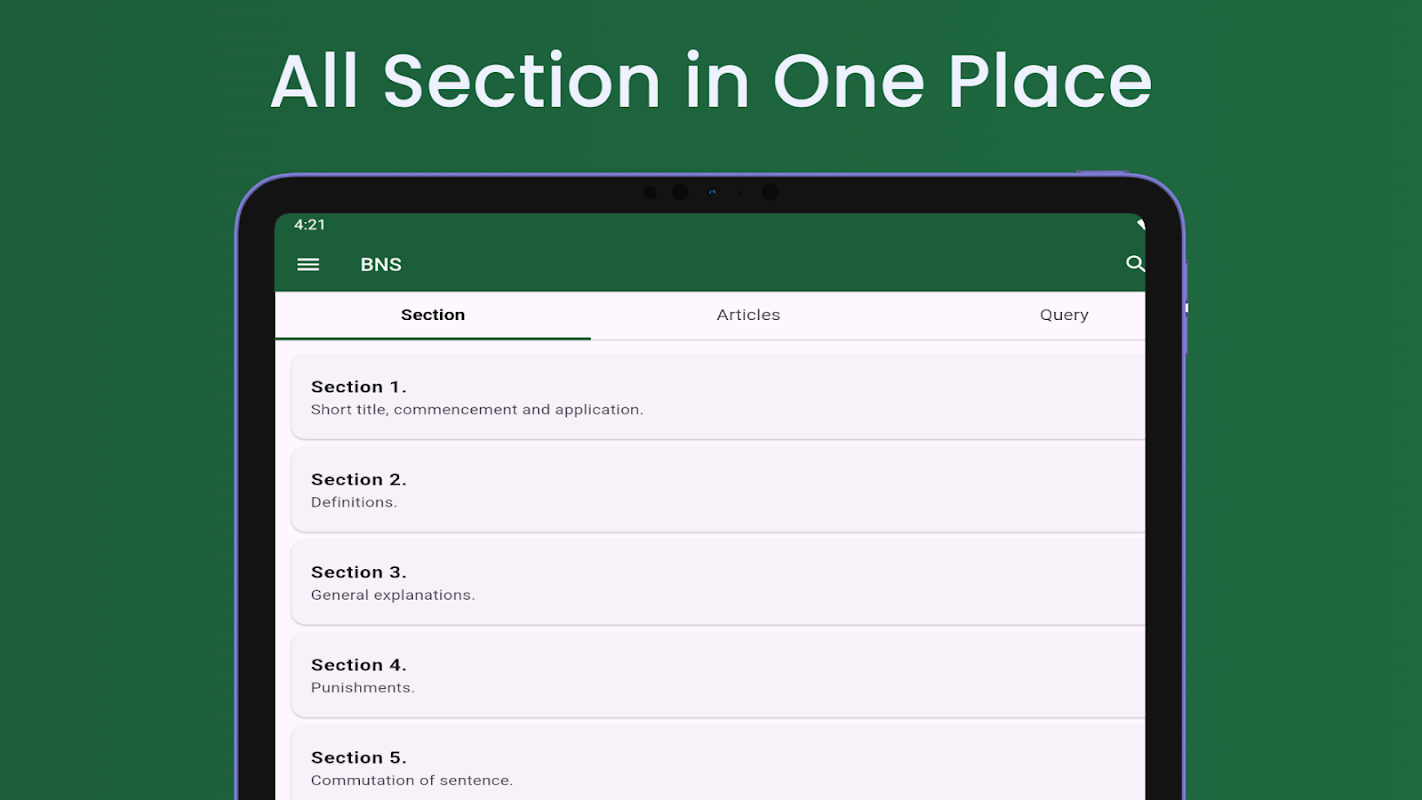Select Section 3 General explanations

pyautogui.click(x=718, y=583)
